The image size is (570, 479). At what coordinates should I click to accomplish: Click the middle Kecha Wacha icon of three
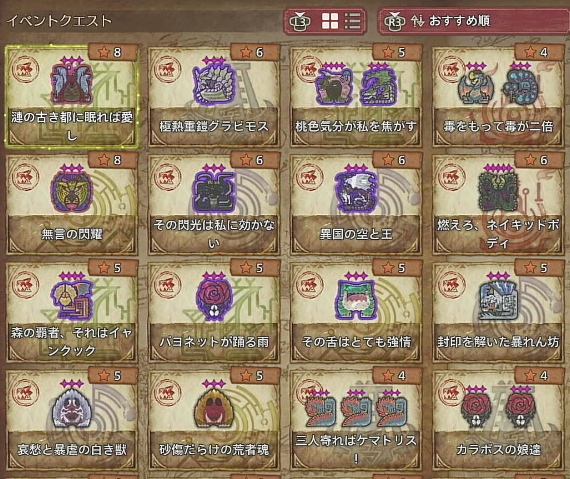[x=356, y=411]
